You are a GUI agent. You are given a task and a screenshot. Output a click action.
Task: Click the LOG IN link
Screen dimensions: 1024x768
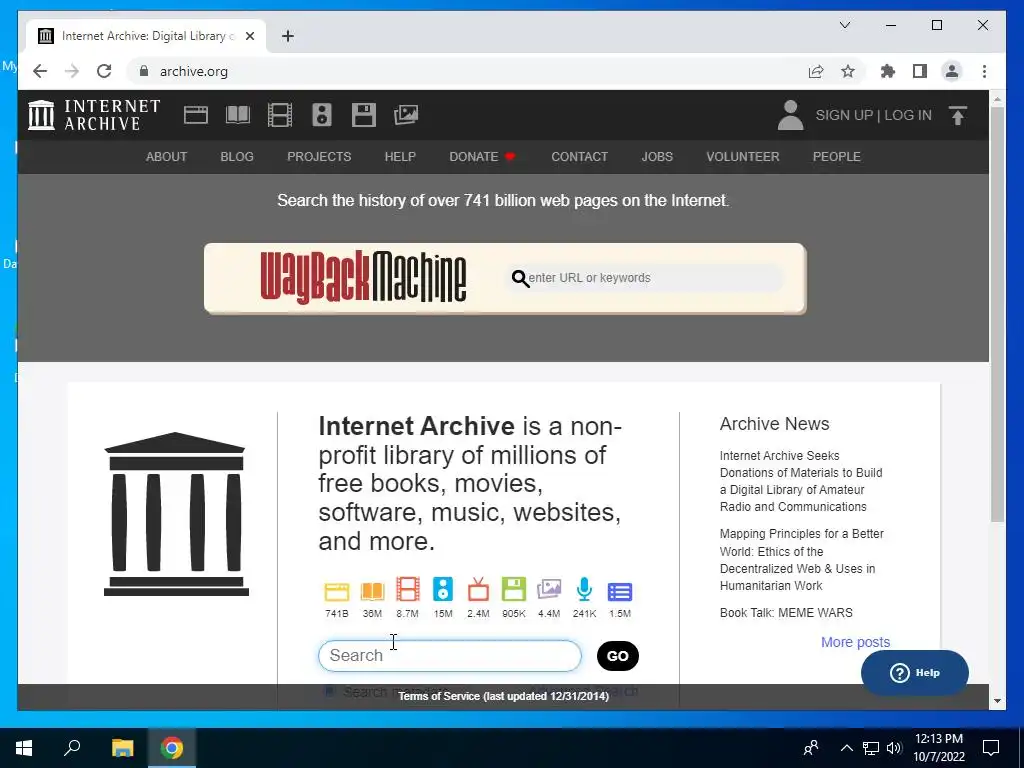pos(908,115)
